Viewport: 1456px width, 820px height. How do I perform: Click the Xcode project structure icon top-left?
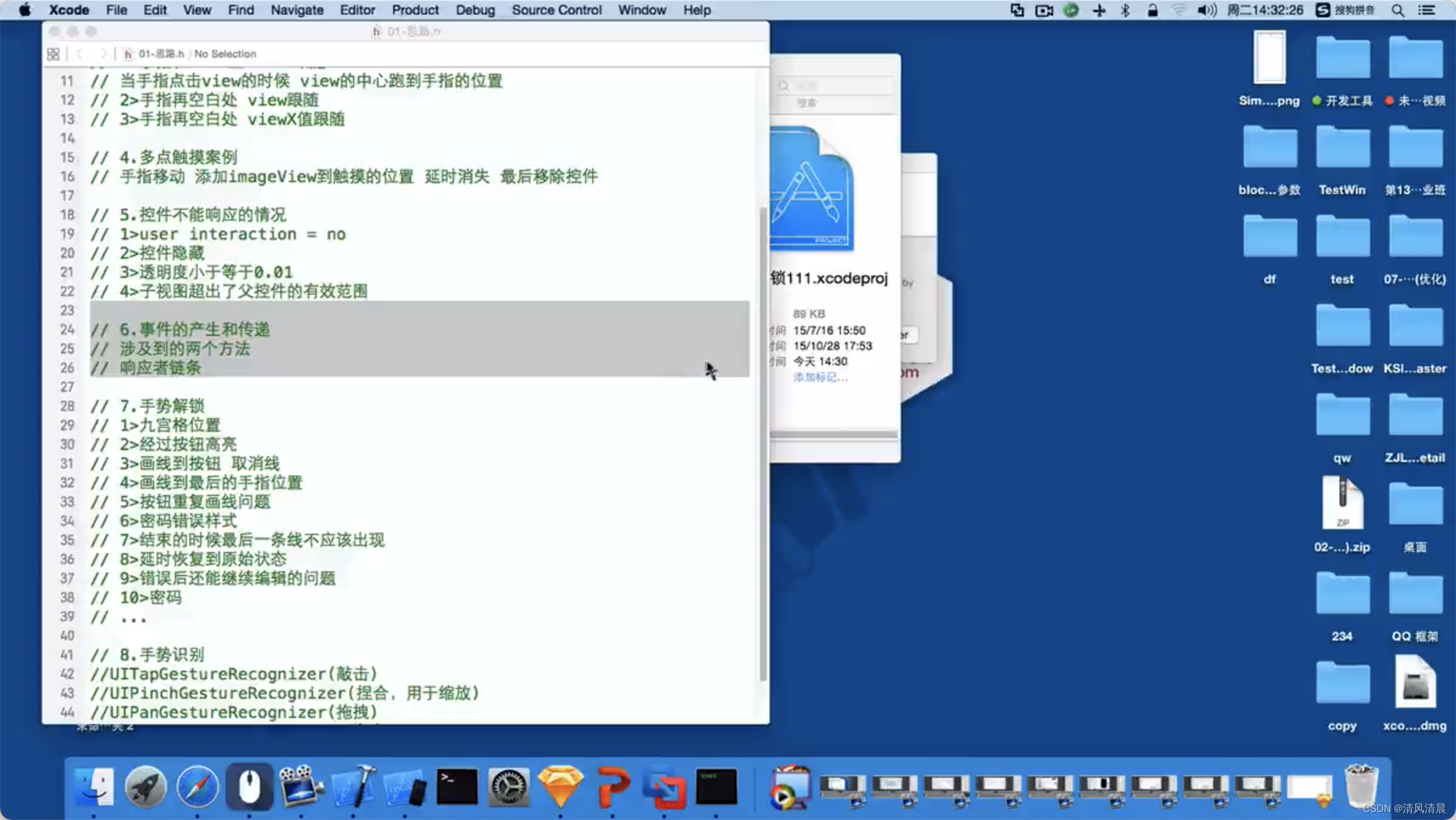55,53
